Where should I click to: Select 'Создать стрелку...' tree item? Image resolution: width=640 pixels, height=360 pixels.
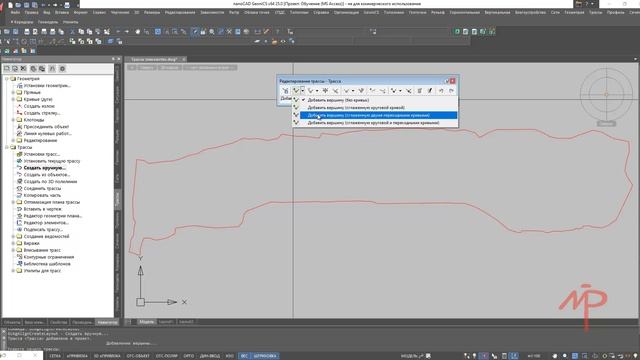(42, 113)
